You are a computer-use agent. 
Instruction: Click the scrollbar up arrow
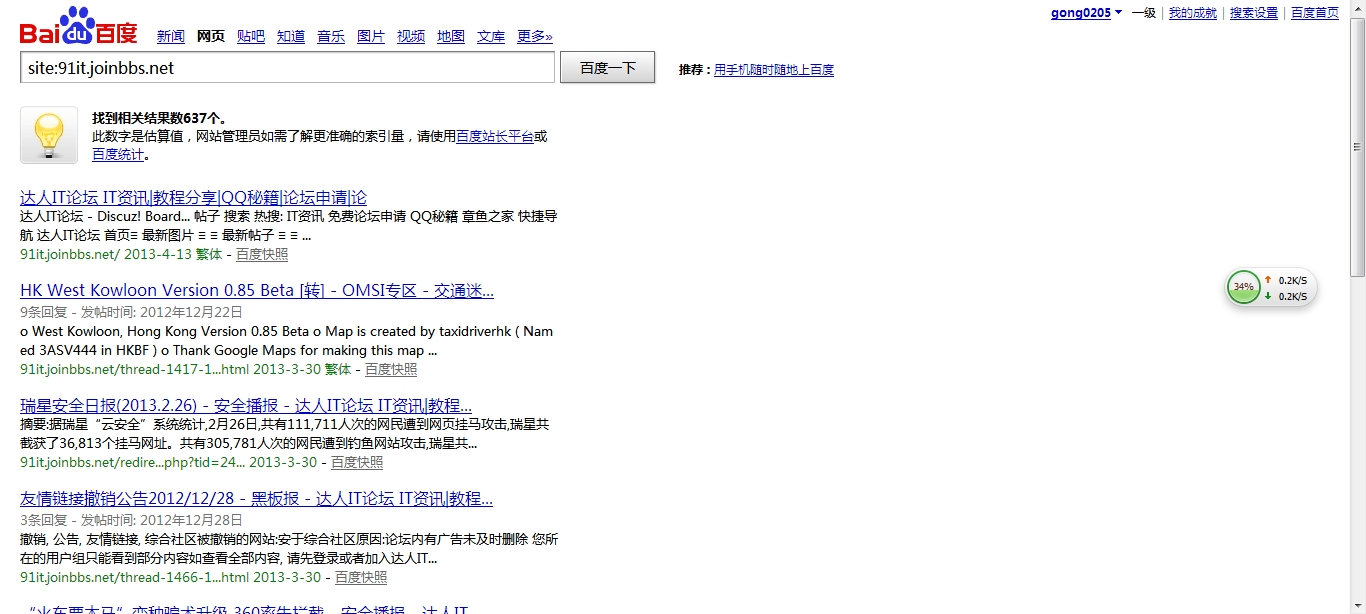[1357, 8]
